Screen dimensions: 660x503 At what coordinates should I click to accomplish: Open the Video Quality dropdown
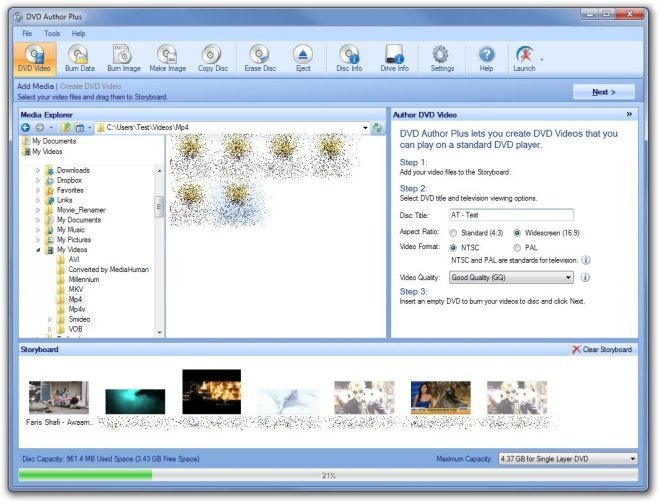point(511,277)
